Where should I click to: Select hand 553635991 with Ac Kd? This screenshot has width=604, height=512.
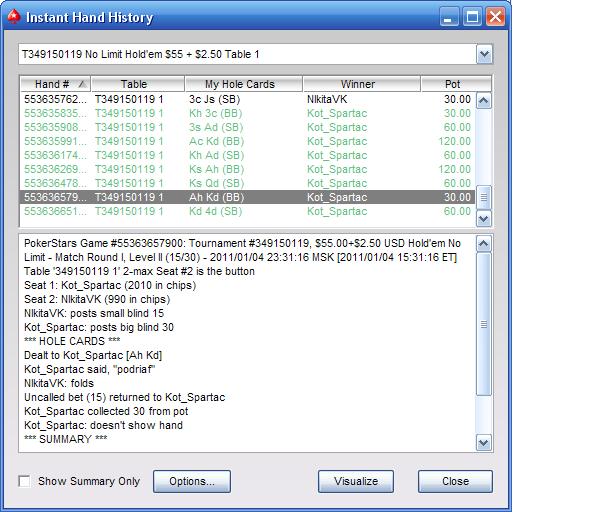tap(247, 141)
